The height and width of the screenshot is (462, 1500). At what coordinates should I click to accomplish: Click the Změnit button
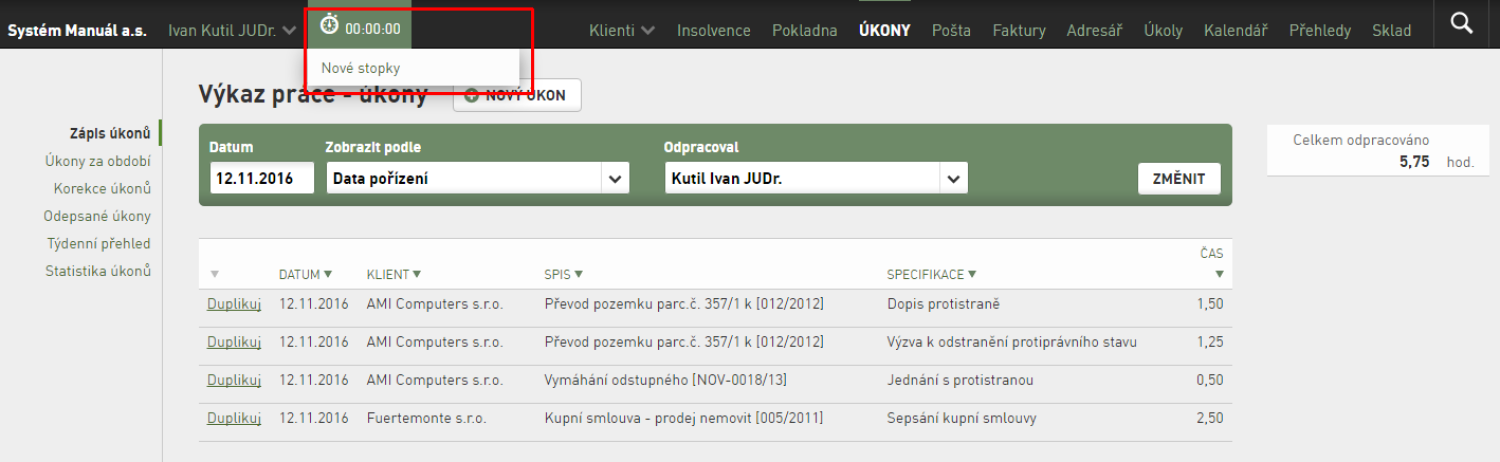(1179, 179)
